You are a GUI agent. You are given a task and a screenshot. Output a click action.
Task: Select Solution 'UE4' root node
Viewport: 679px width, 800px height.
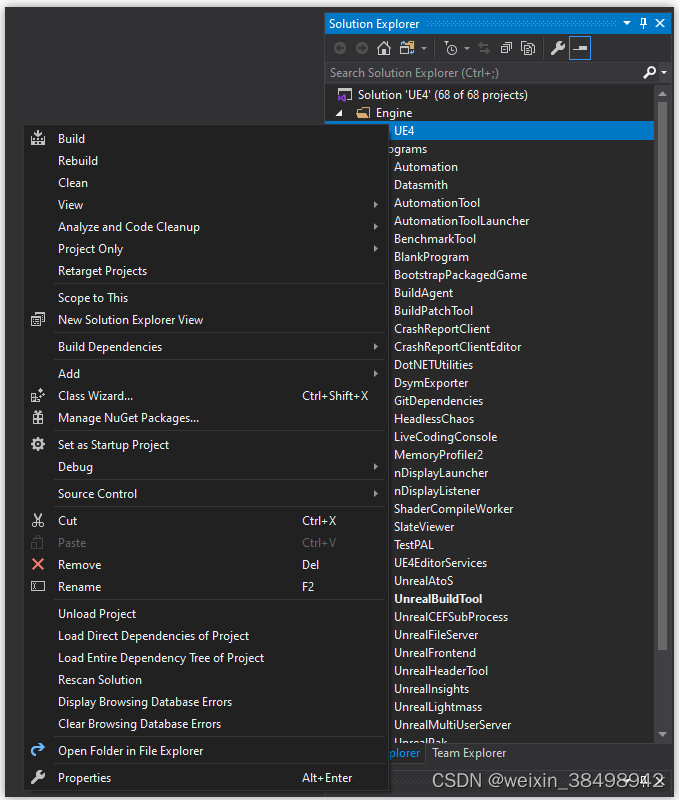[442, 95]
